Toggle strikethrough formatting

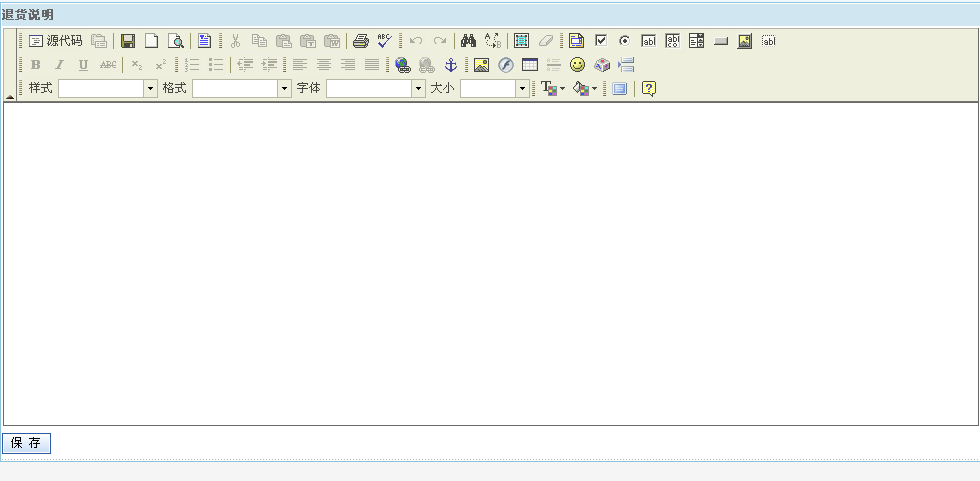tap(108, 64)
